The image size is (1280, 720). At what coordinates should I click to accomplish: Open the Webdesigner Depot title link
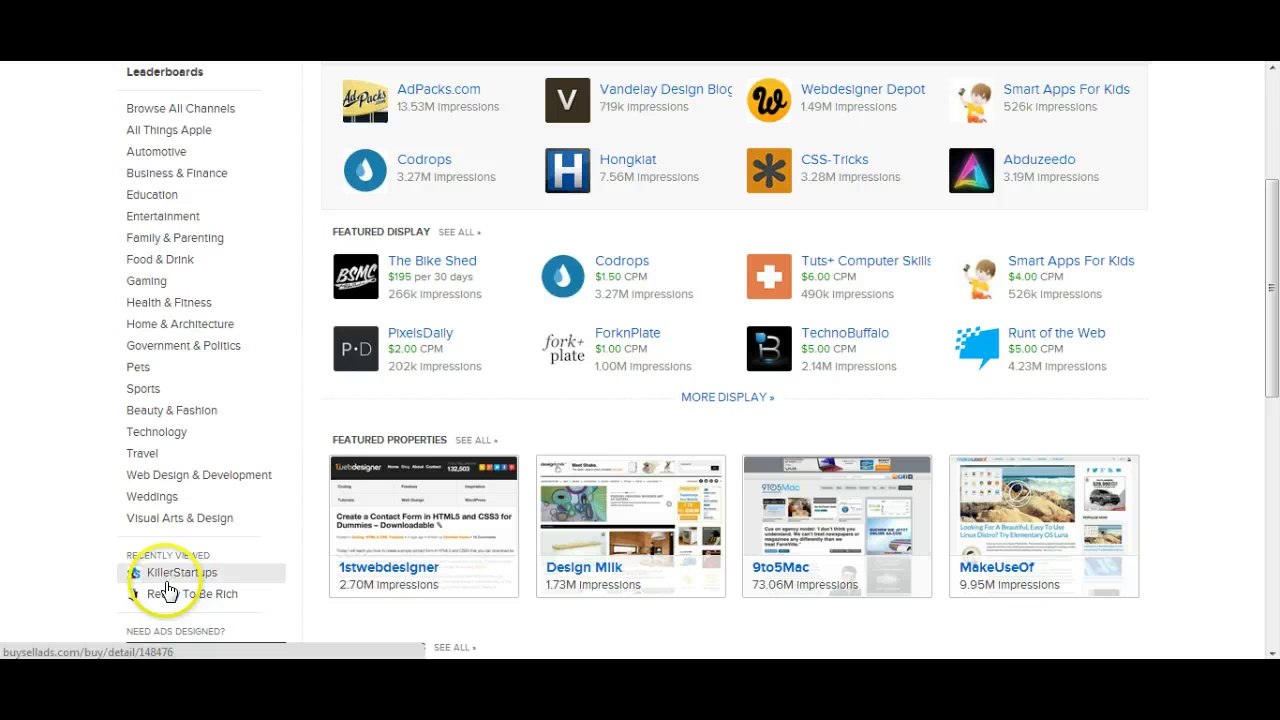863,89
